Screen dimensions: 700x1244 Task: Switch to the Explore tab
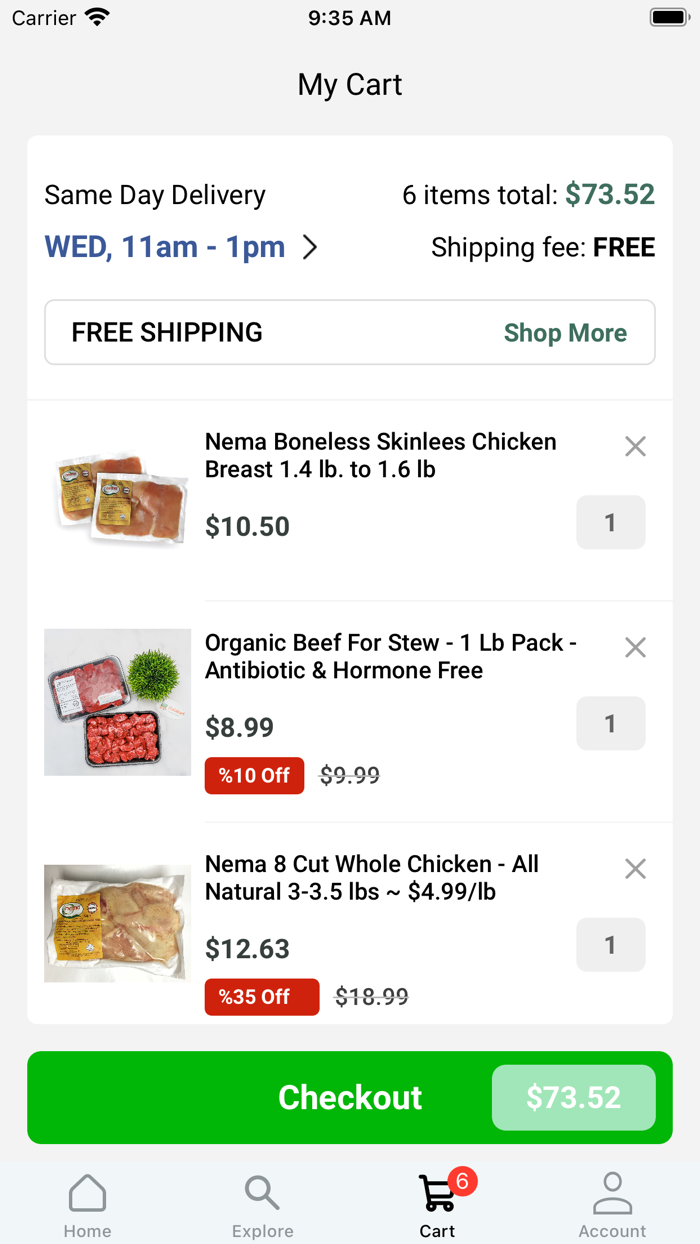pos(262,1203)
